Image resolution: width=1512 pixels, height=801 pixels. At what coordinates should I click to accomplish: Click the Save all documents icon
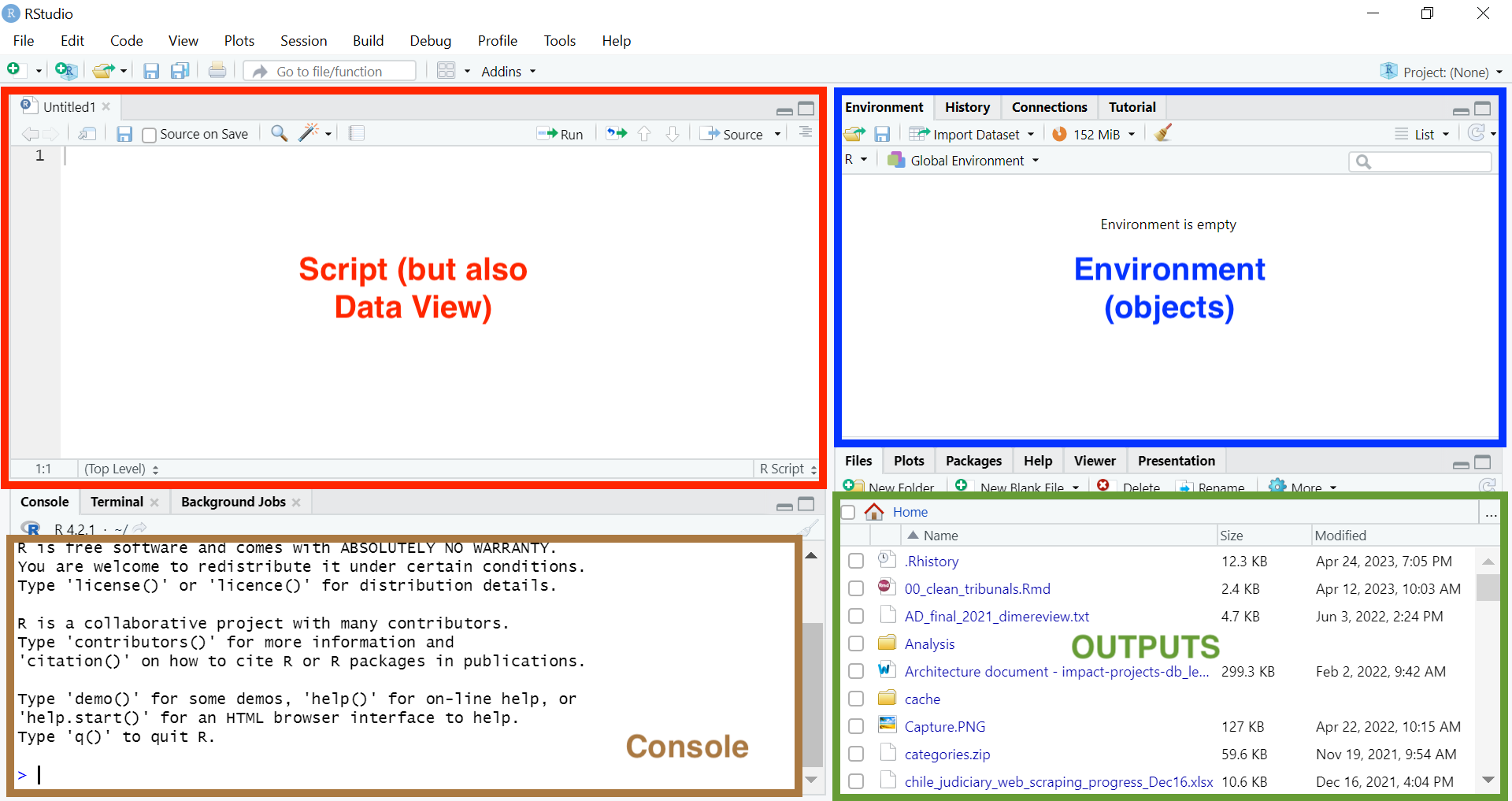[180, 71]
